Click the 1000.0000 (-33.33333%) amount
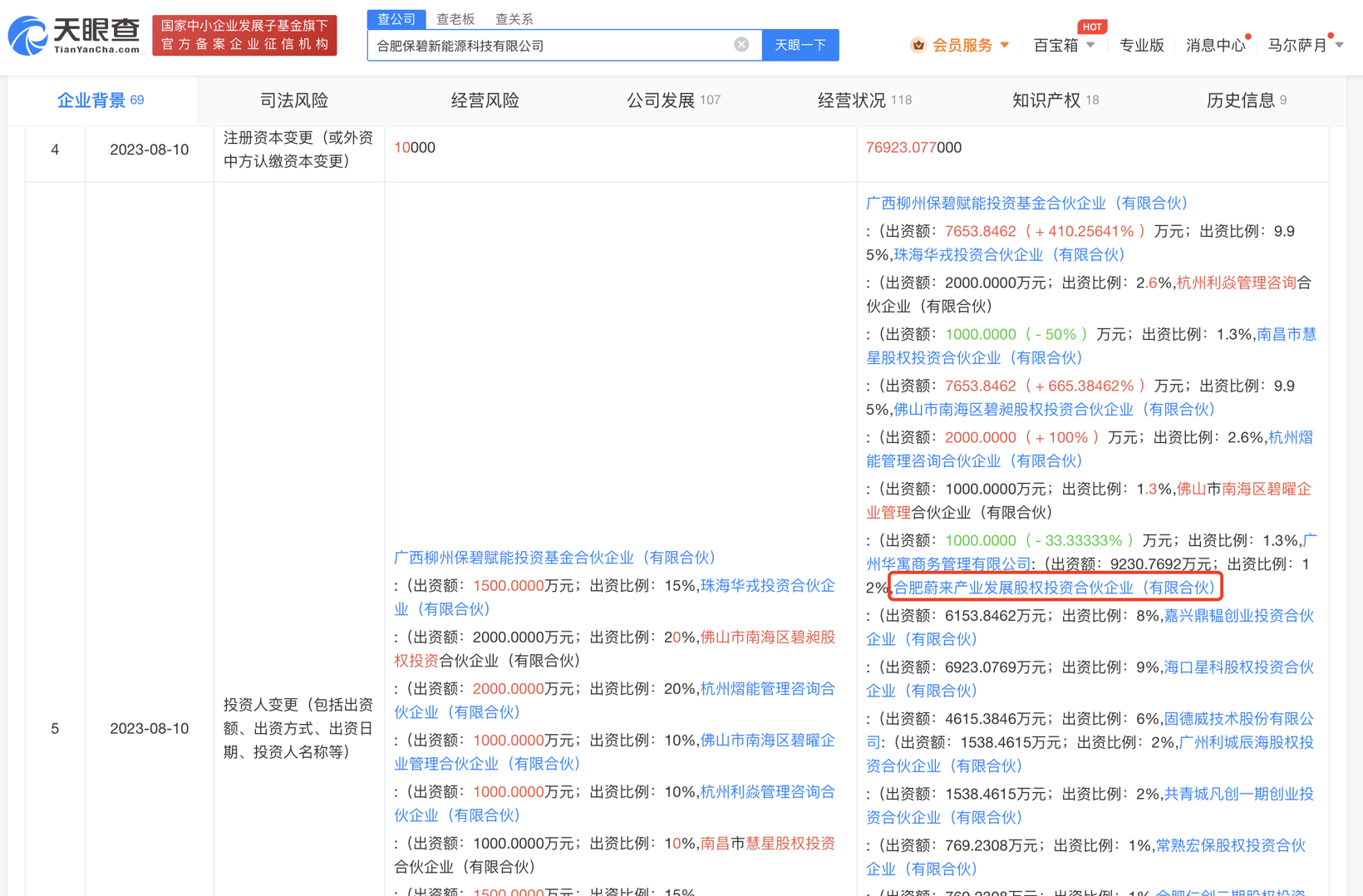1363x896 pixels. point(1040,540)
